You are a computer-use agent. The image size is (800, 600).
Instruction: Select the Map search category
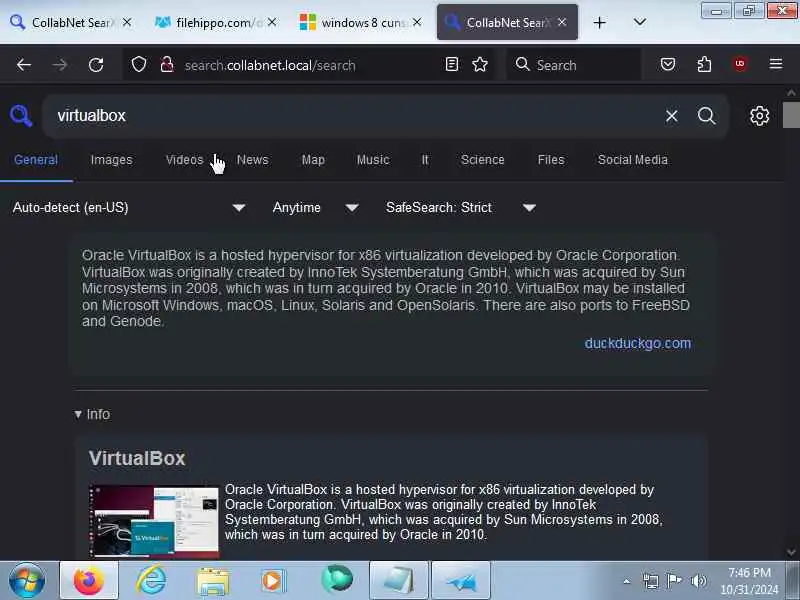[x=313, y=160]
